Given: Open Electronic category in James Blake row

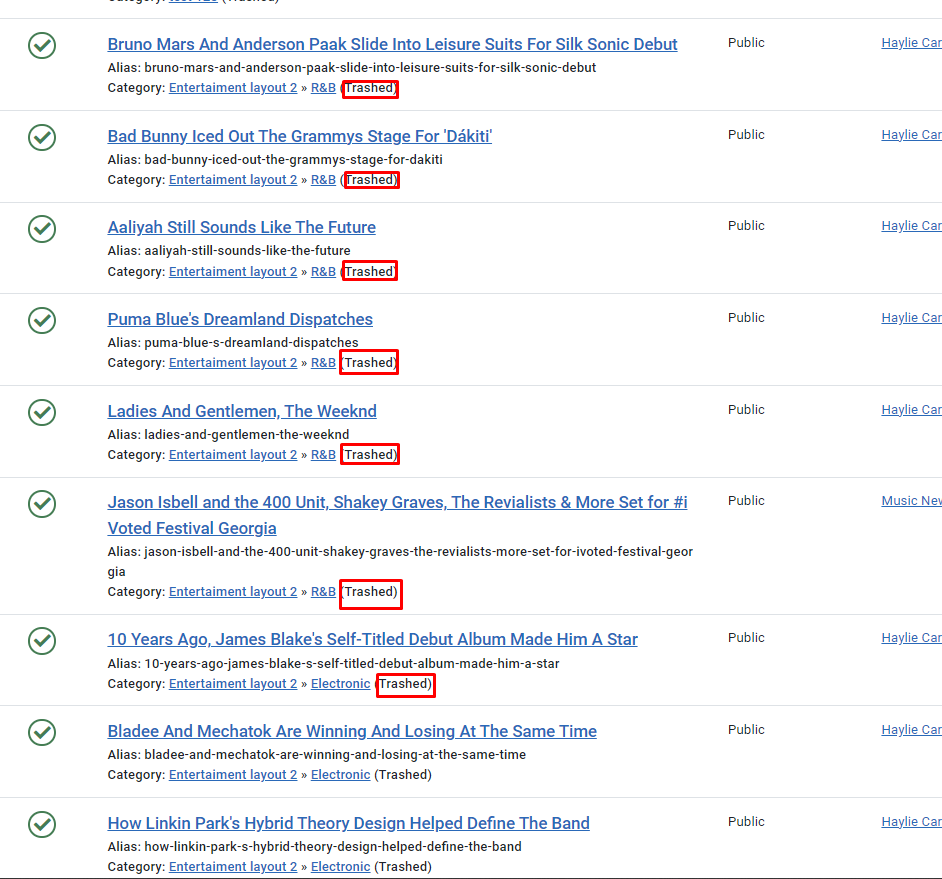Looking at the screenshot, I should pyautogui.click(x=341, y=684).
